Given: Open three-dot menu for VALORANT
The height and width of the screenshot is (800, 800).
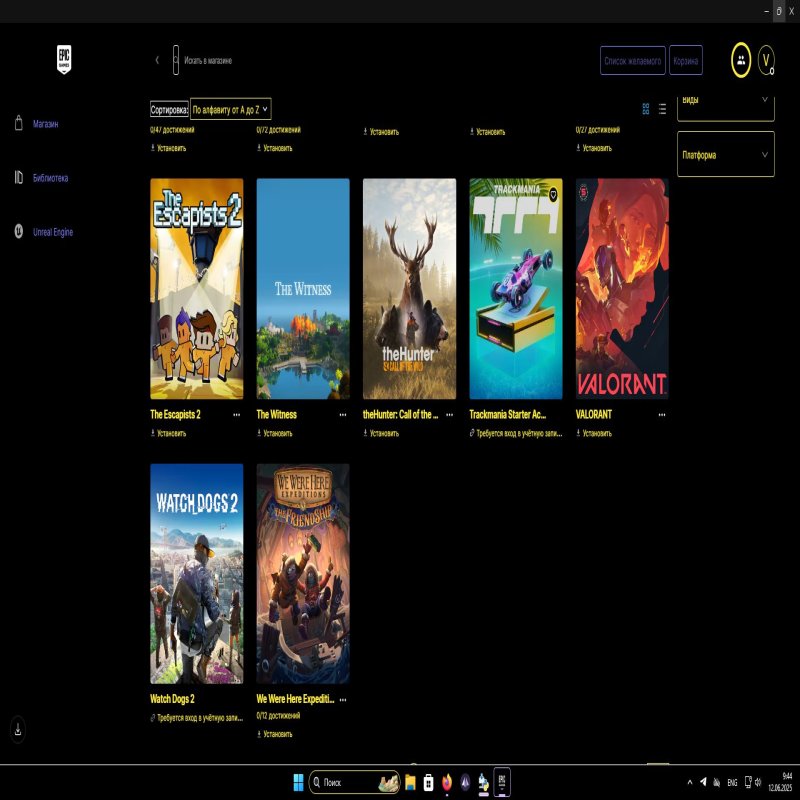Looking at the screenshot, I should (x=662, y=414).
